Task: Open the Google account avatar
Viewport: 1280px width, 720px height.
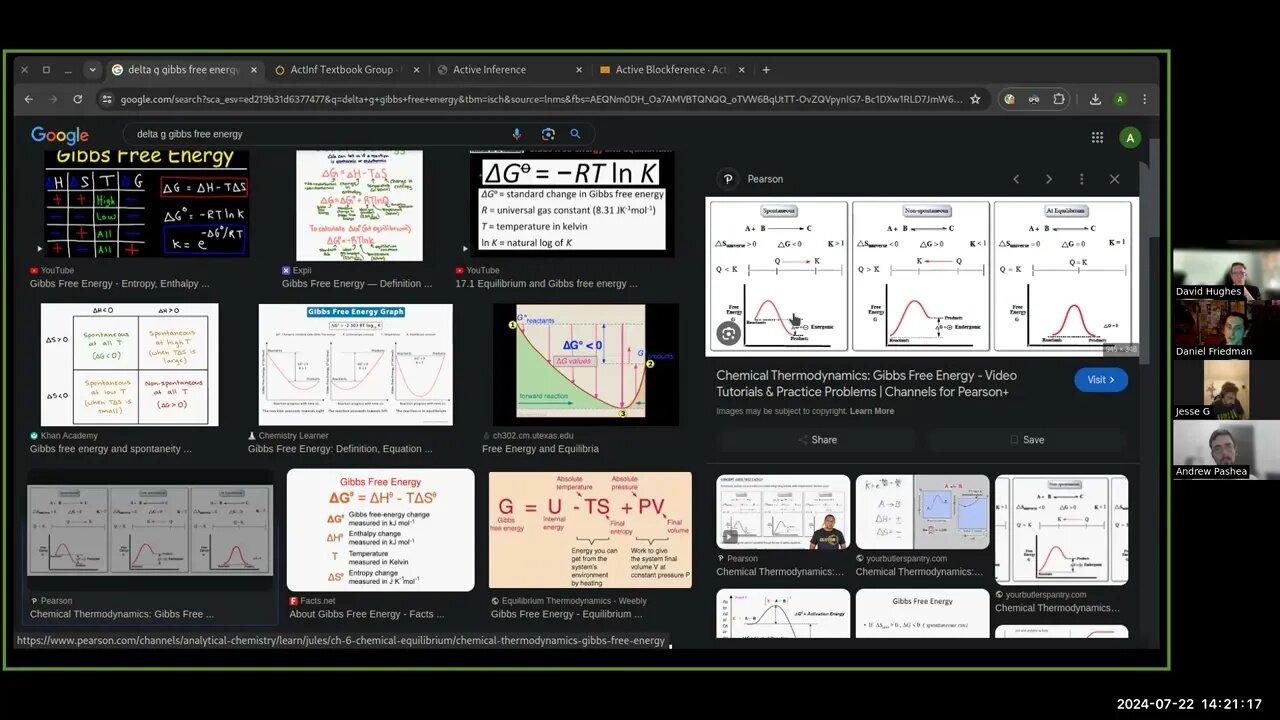Action: tap(1130, 138)
